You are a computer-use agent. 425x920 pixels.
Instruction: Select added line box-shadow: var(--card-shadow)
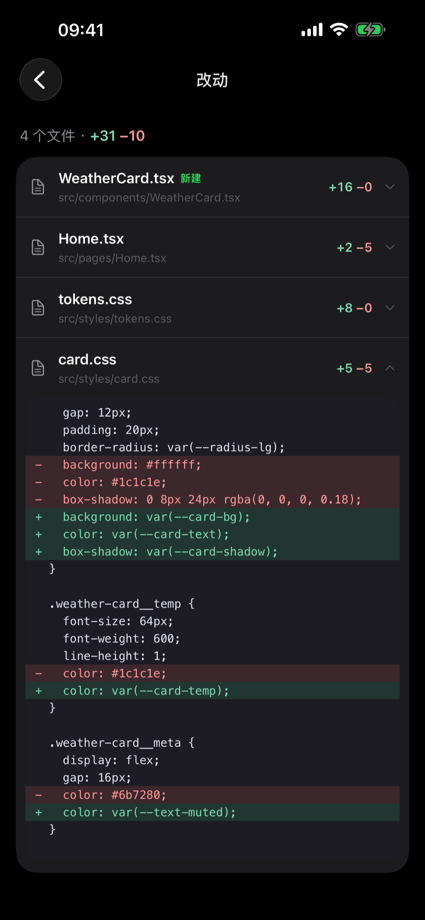[212, 552]
